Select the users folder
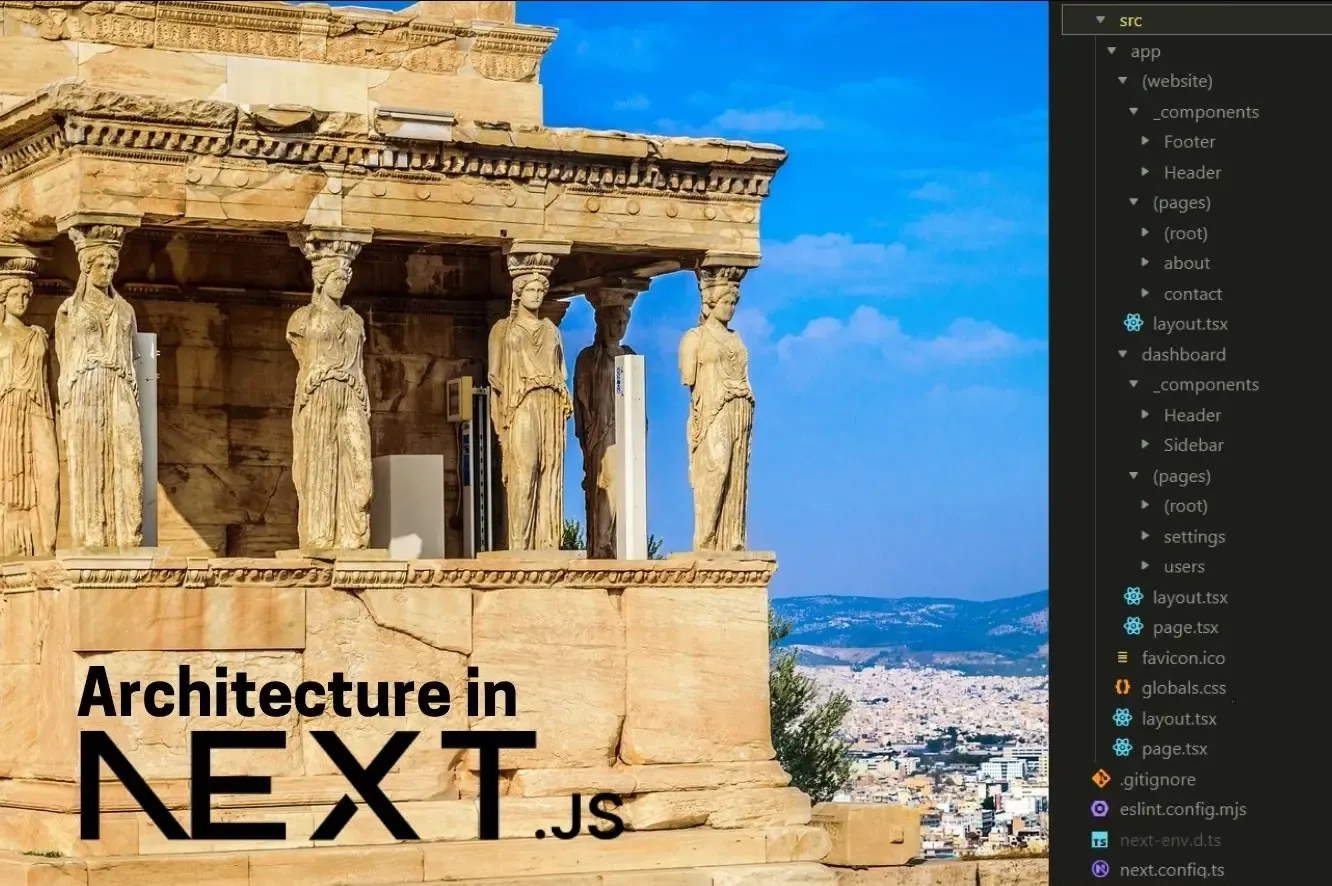Viewport: 1332px width, 886px height. point(1184,566)
